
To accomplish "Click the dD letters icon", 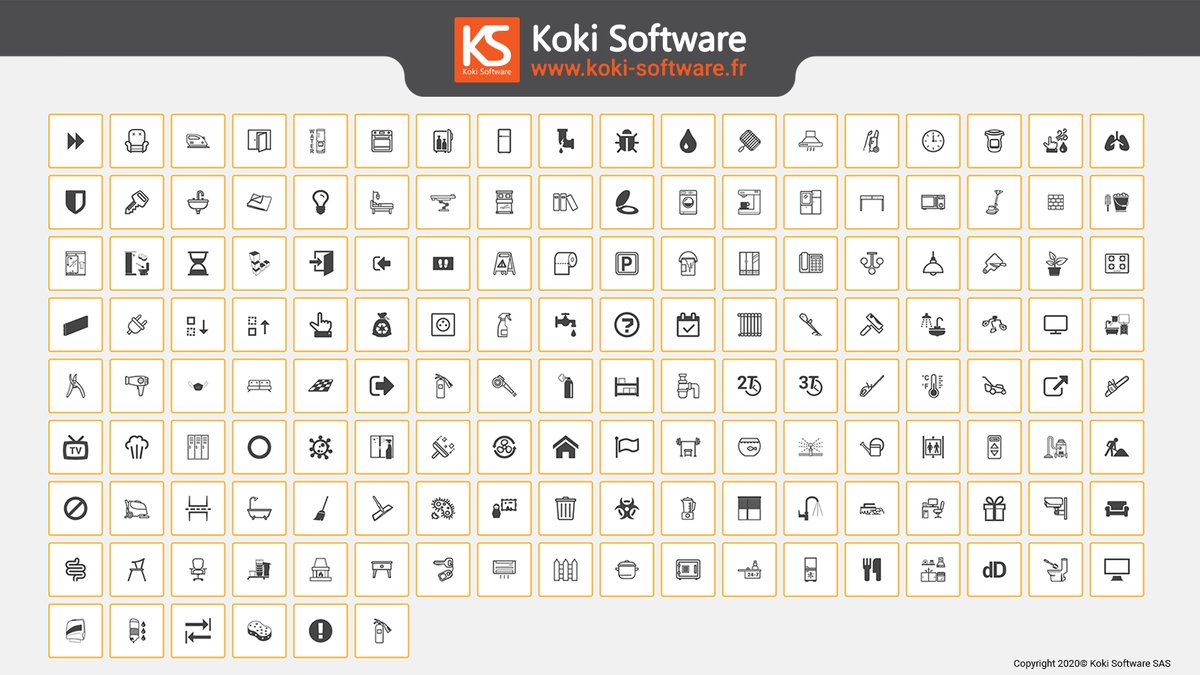I will pos(995,569).
